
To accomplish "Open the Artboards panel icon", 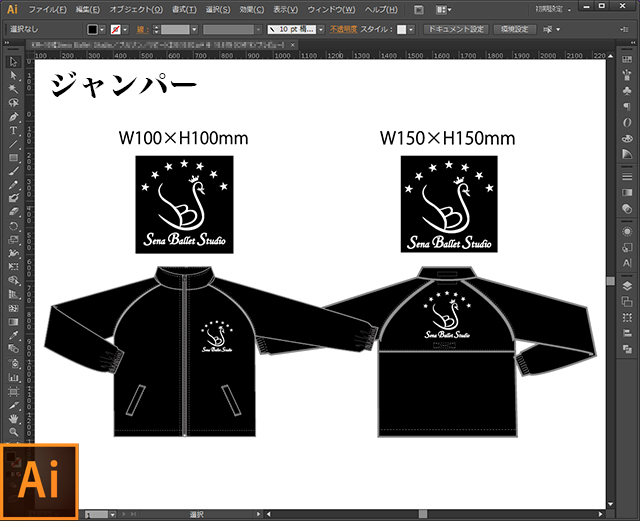I will (x=627, y=302).
